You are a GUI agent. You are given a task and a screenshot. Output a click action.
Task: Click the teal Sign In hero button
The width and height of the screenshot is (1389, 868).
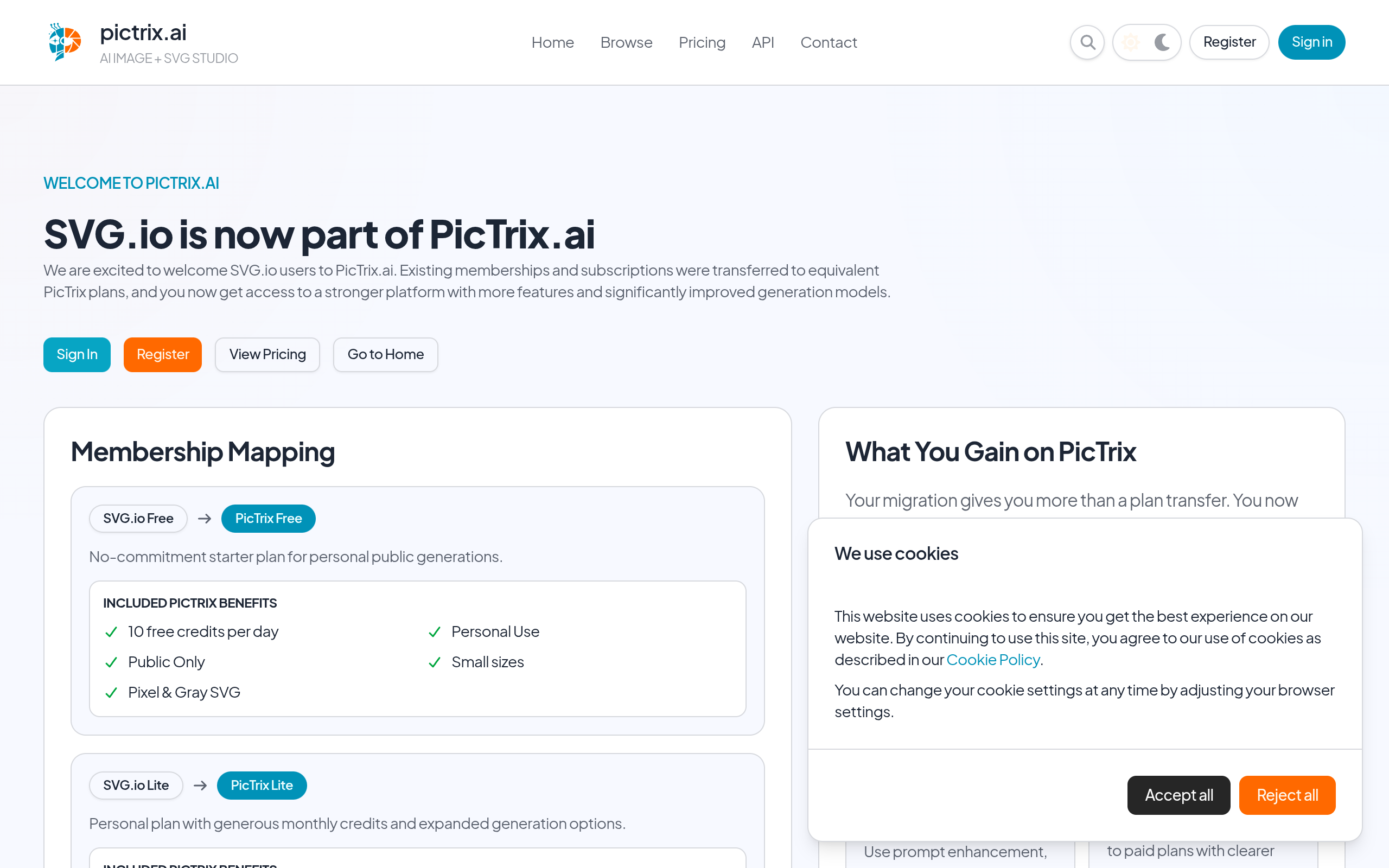[77, 354]
